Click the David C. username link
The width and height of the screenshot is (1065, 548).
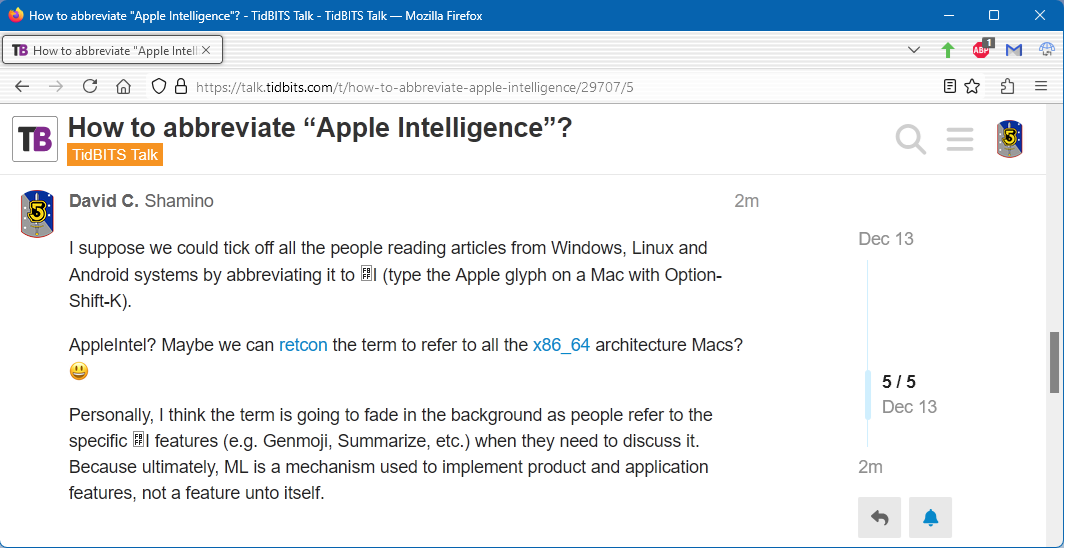pos(104,201)
